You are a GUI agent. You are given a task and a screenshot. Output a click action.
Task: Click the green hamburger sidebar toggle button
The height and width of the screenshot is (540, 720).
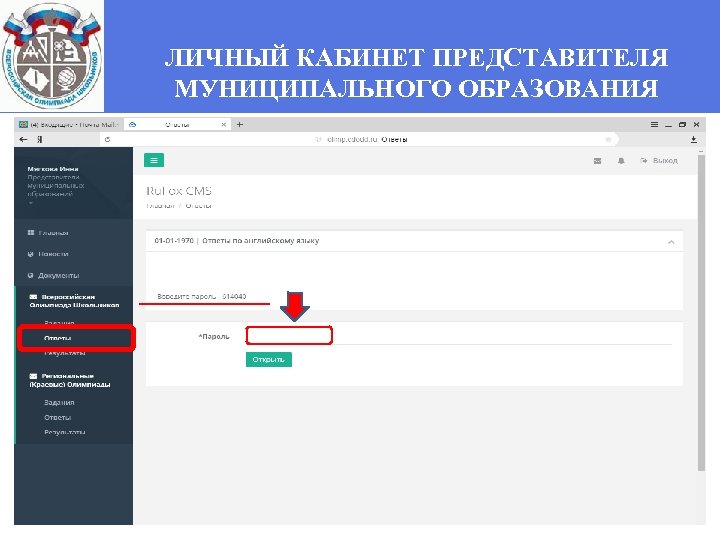[x=154, y=160]
